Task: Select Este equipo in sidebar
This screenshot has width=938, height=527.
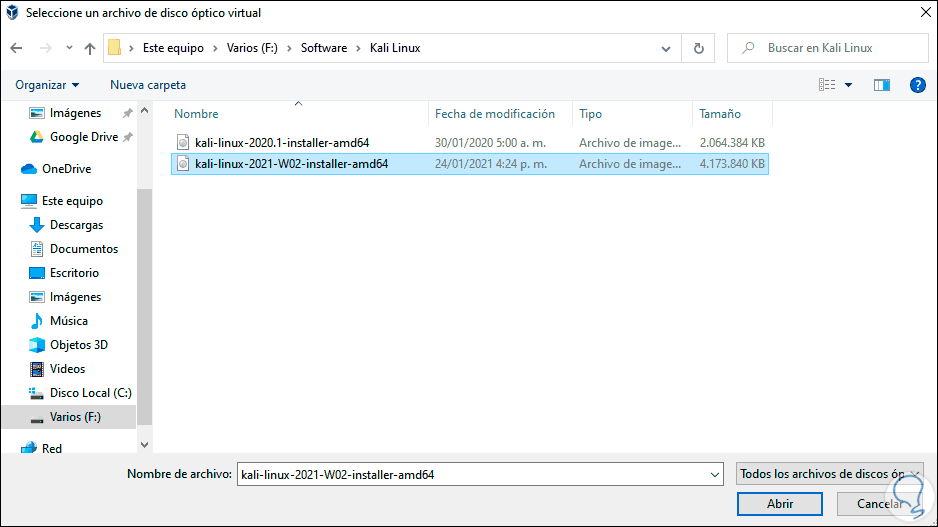Action: click(72, 201)
